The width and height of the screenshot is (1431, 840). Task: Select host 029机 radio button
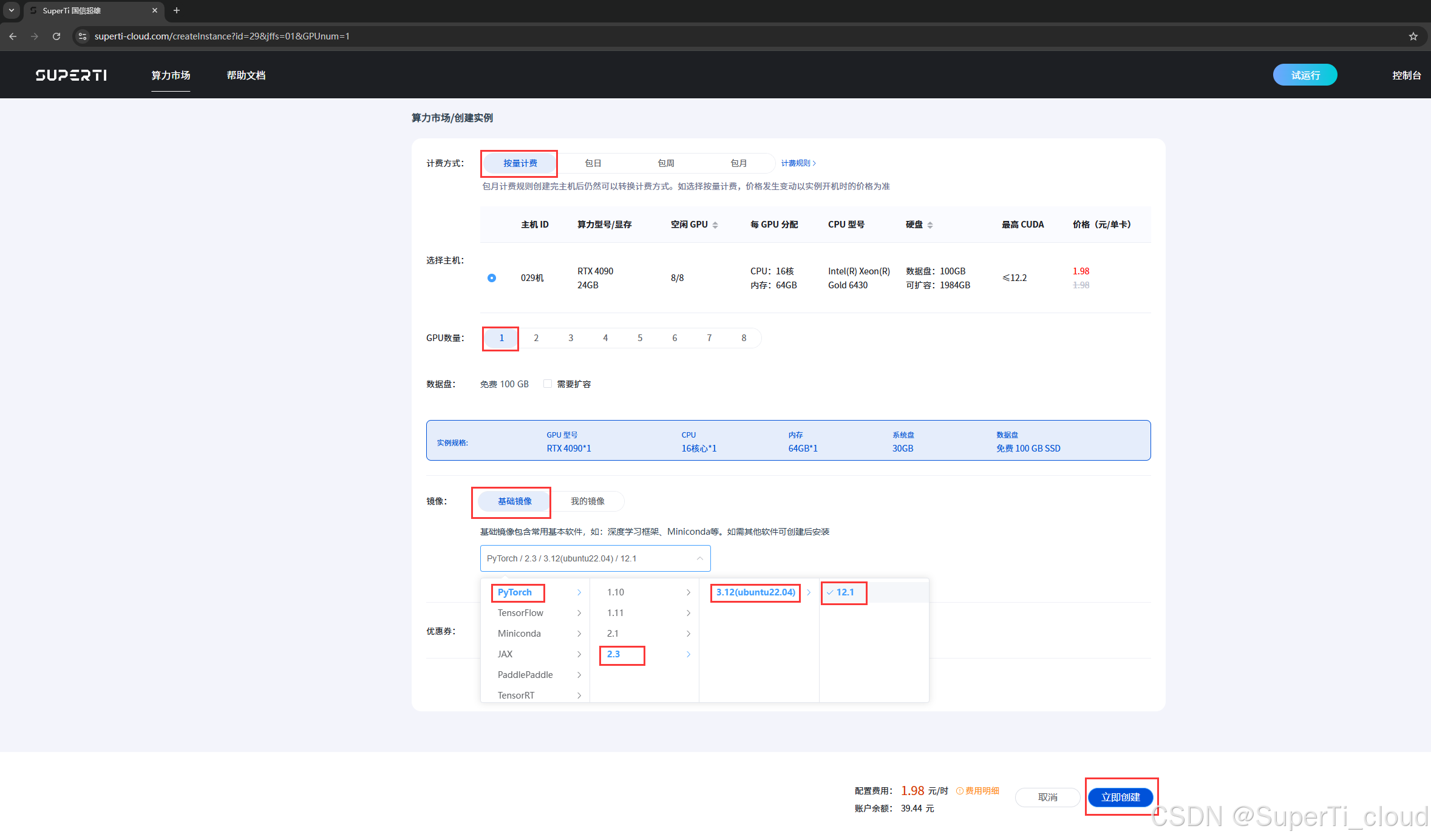(x=492, y=278)
